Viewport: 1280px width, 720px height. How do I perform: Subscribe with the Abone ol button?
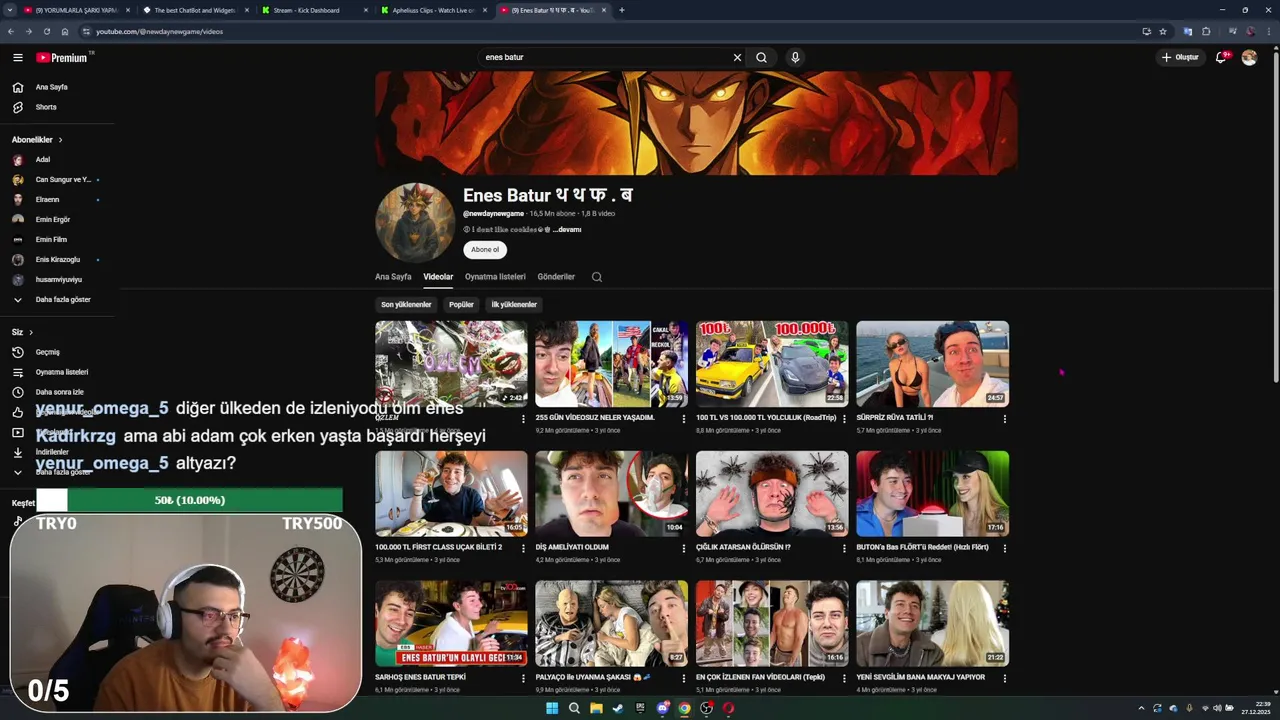[485, 250]
